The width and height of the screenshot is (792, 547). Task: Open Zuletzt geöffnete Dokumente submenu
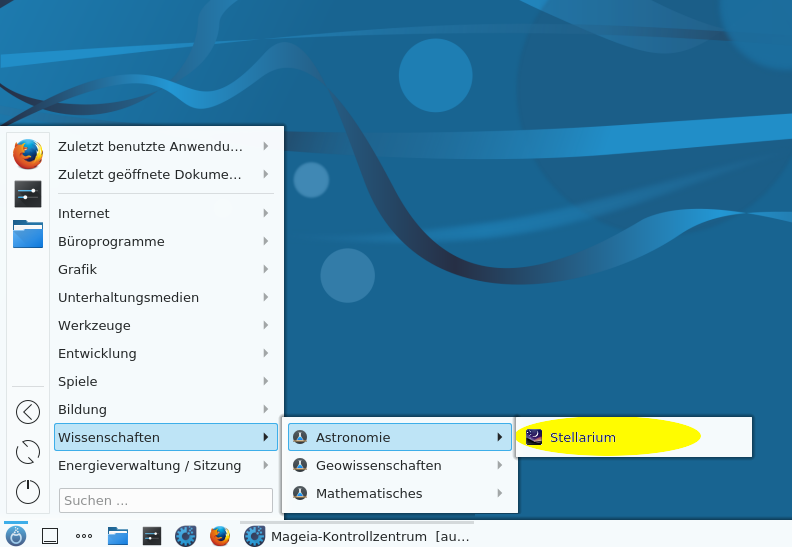(x=166, y=174)
